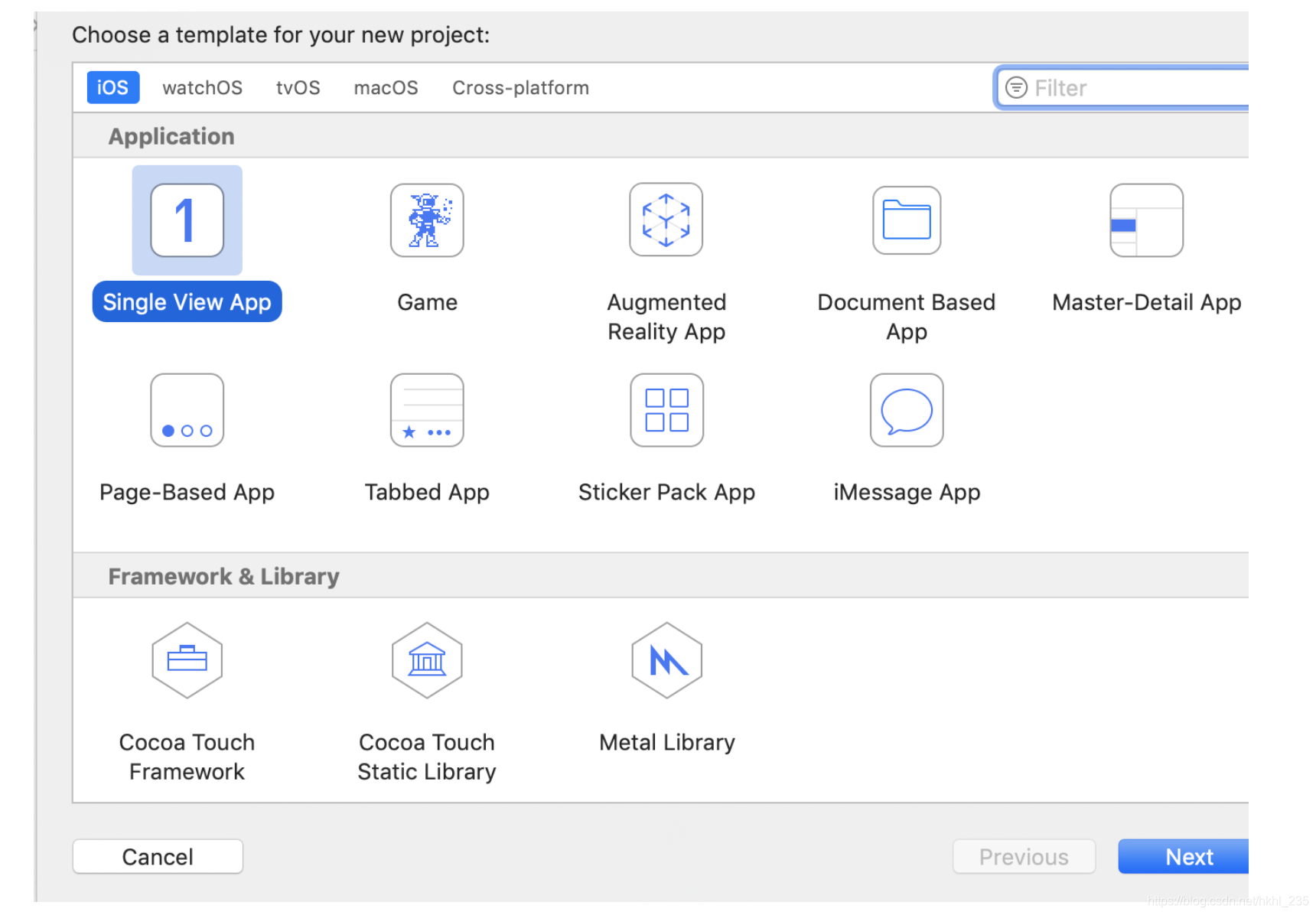Pick the Tabbed App template icon

[x=427, y=410]
